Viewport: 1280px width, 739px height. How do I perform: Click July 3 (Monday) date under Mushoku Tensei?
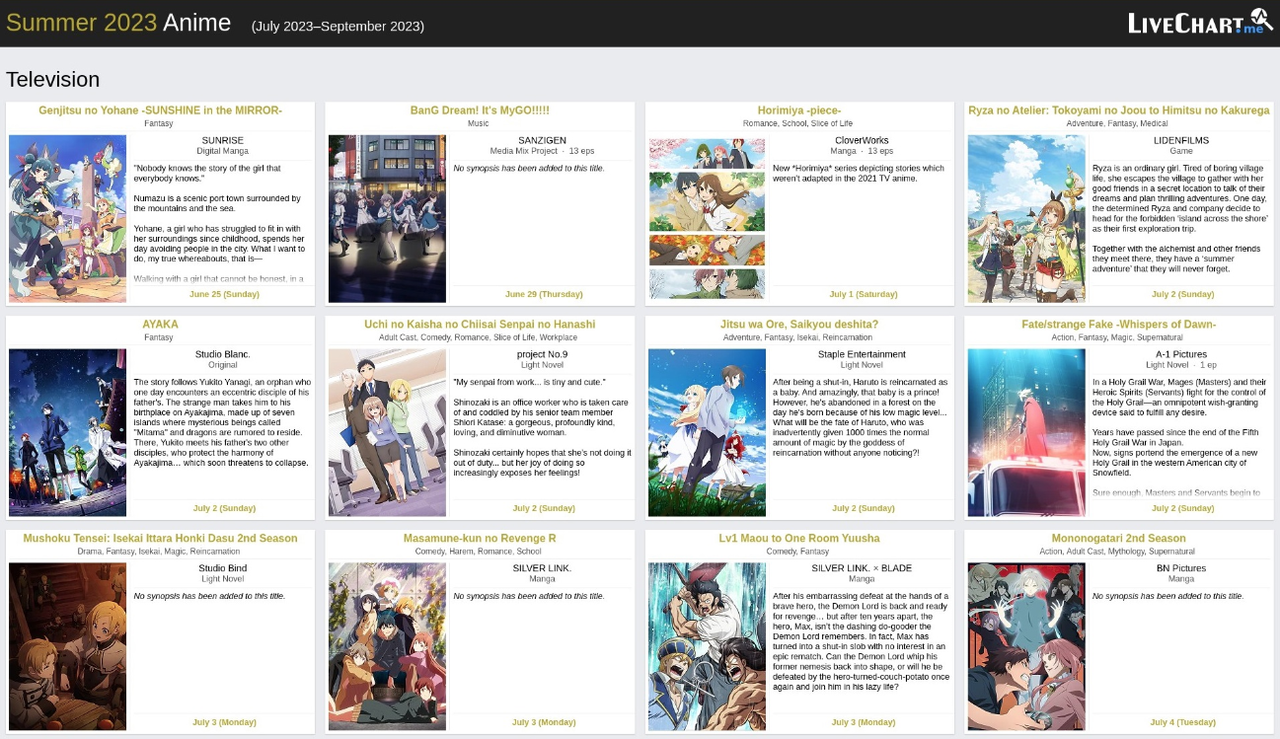224,723
